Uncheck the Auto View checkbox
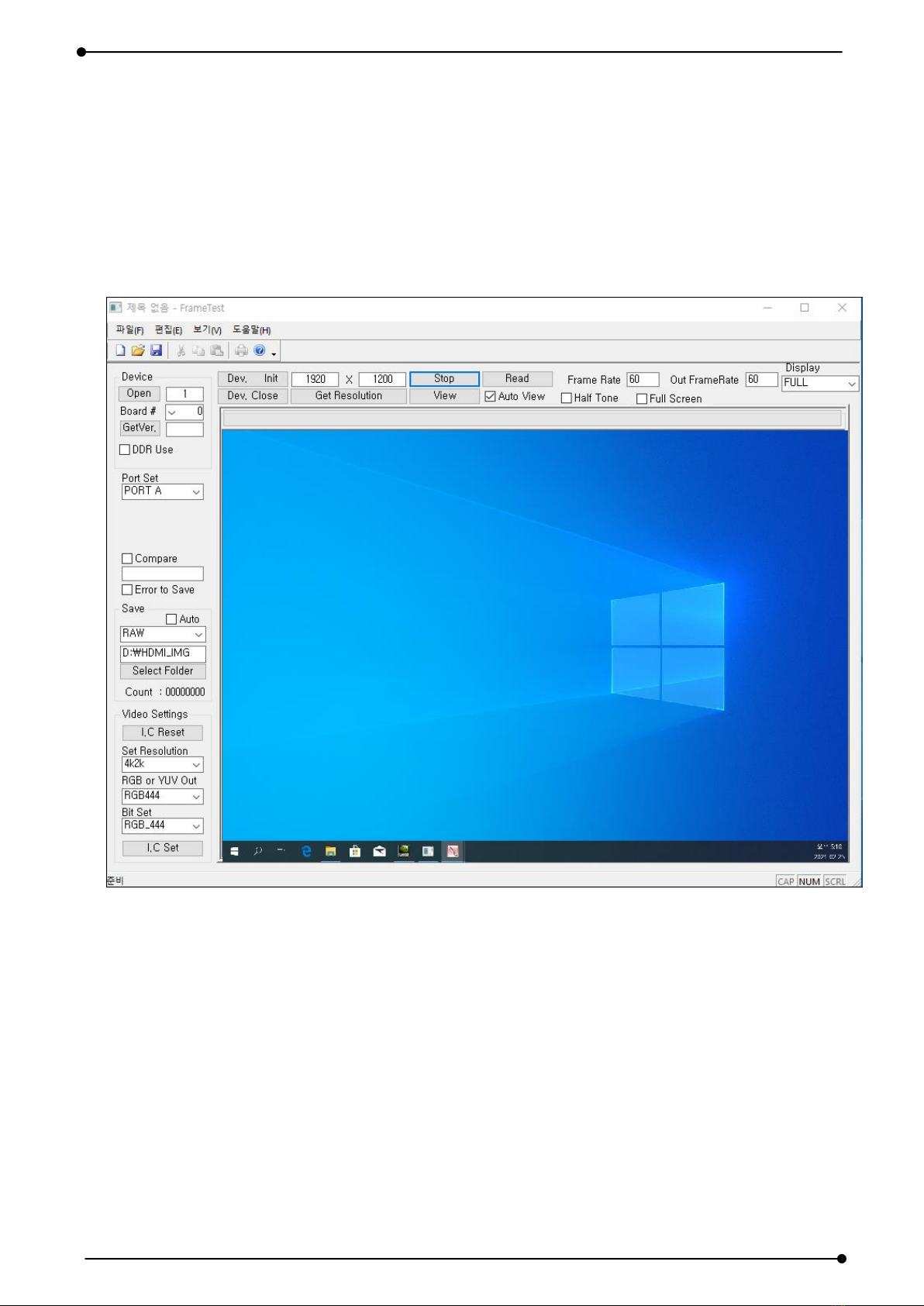924x1306 pixels. tap(490, 396)
